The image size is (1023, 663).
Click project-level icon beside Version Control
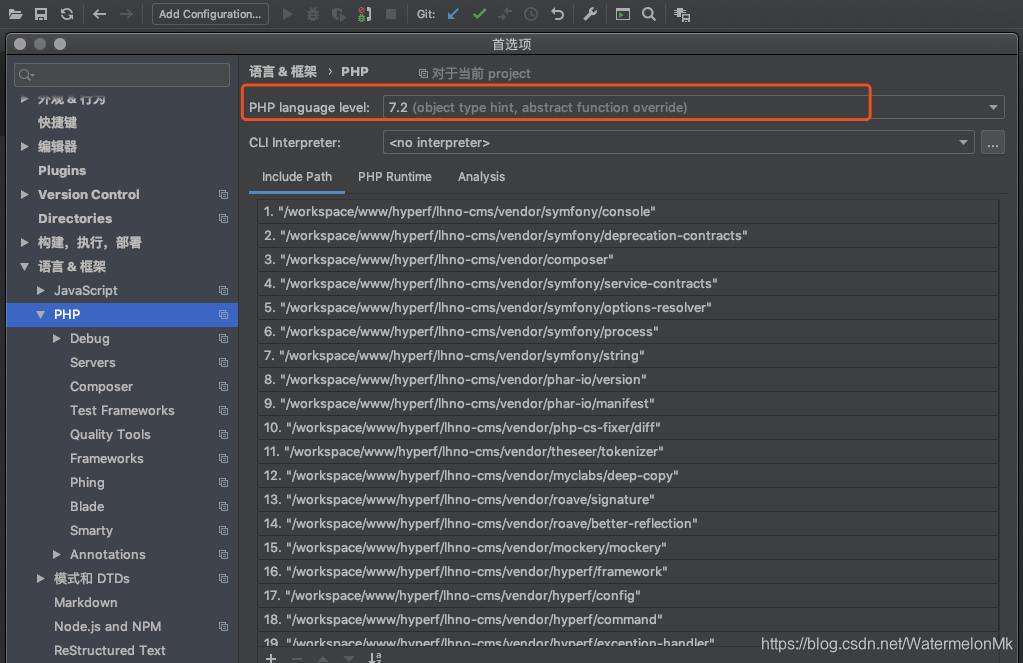(223, 194)
